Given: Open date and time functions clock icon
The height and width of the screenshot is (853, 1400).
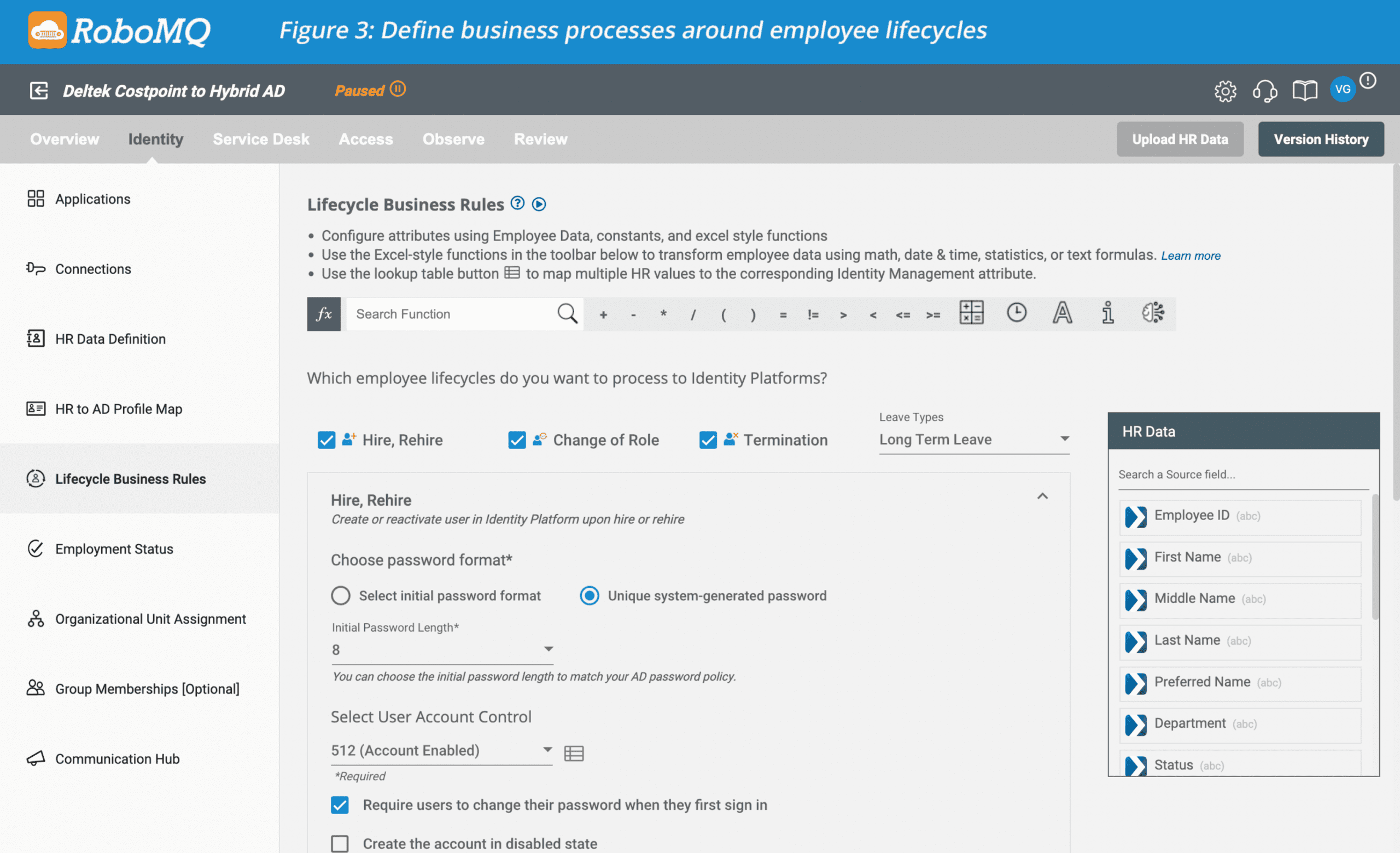Looking at the screenshot, I should point(1017,313).
